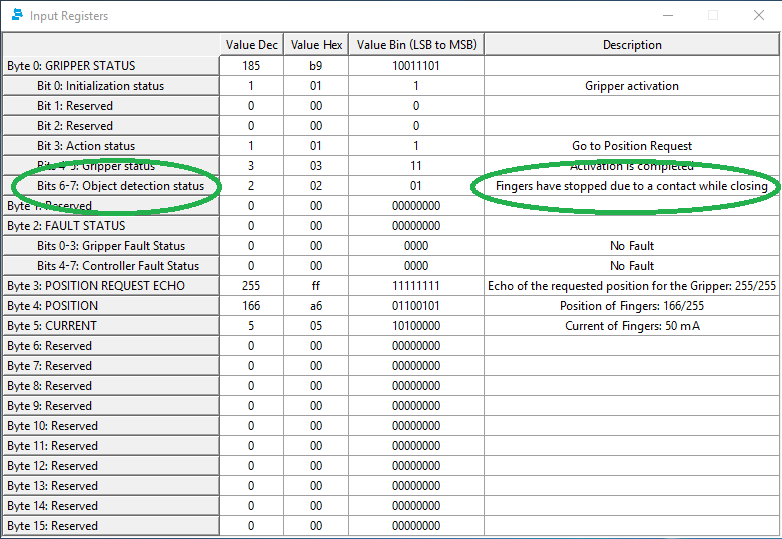Select Bit 0: Initialization status row
Image resolution: width=782 pixels, height=539 pixels.
pyautogui.click(x=100, y=86)
